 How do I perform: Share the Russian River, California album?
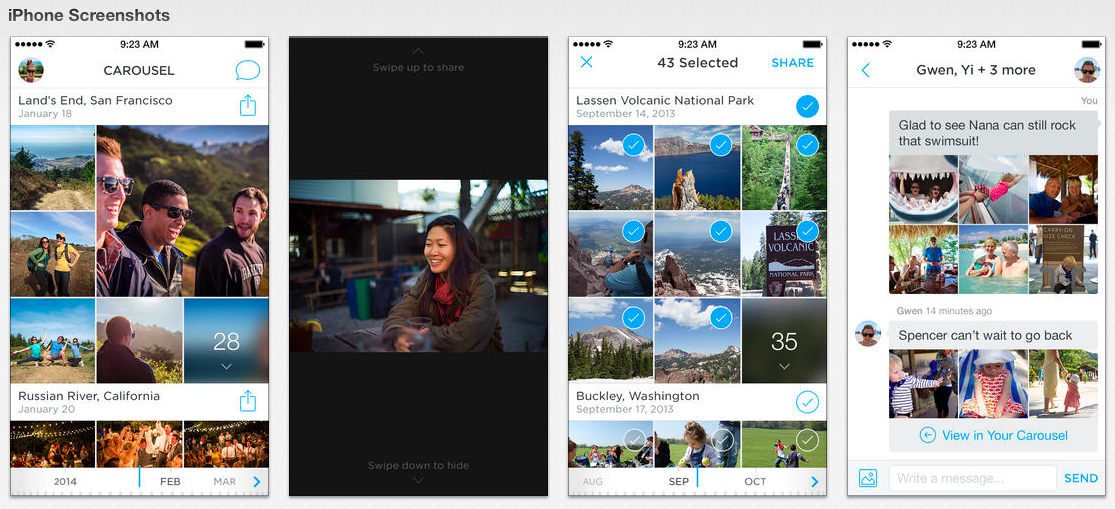click(x=247, y=401)
